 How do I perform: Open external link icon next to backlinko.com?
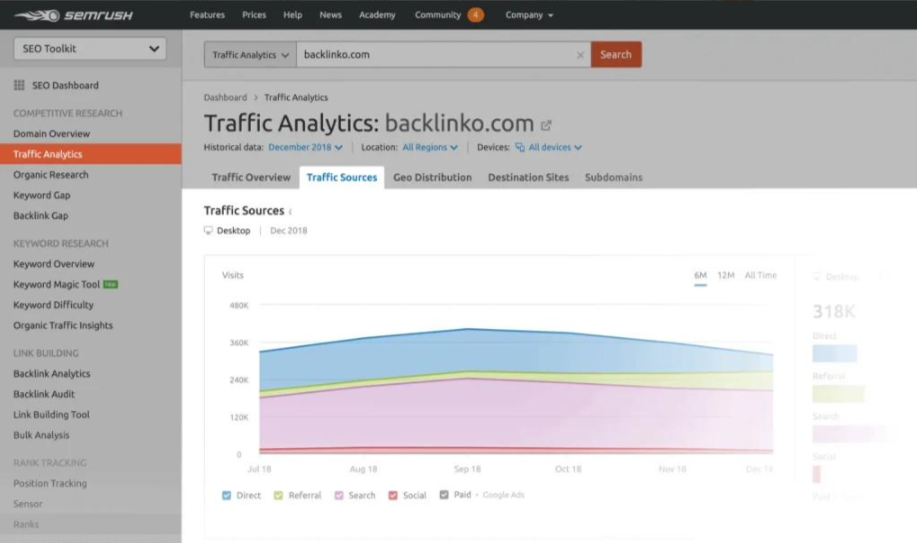pyautogui.click(x=546, y=126)
